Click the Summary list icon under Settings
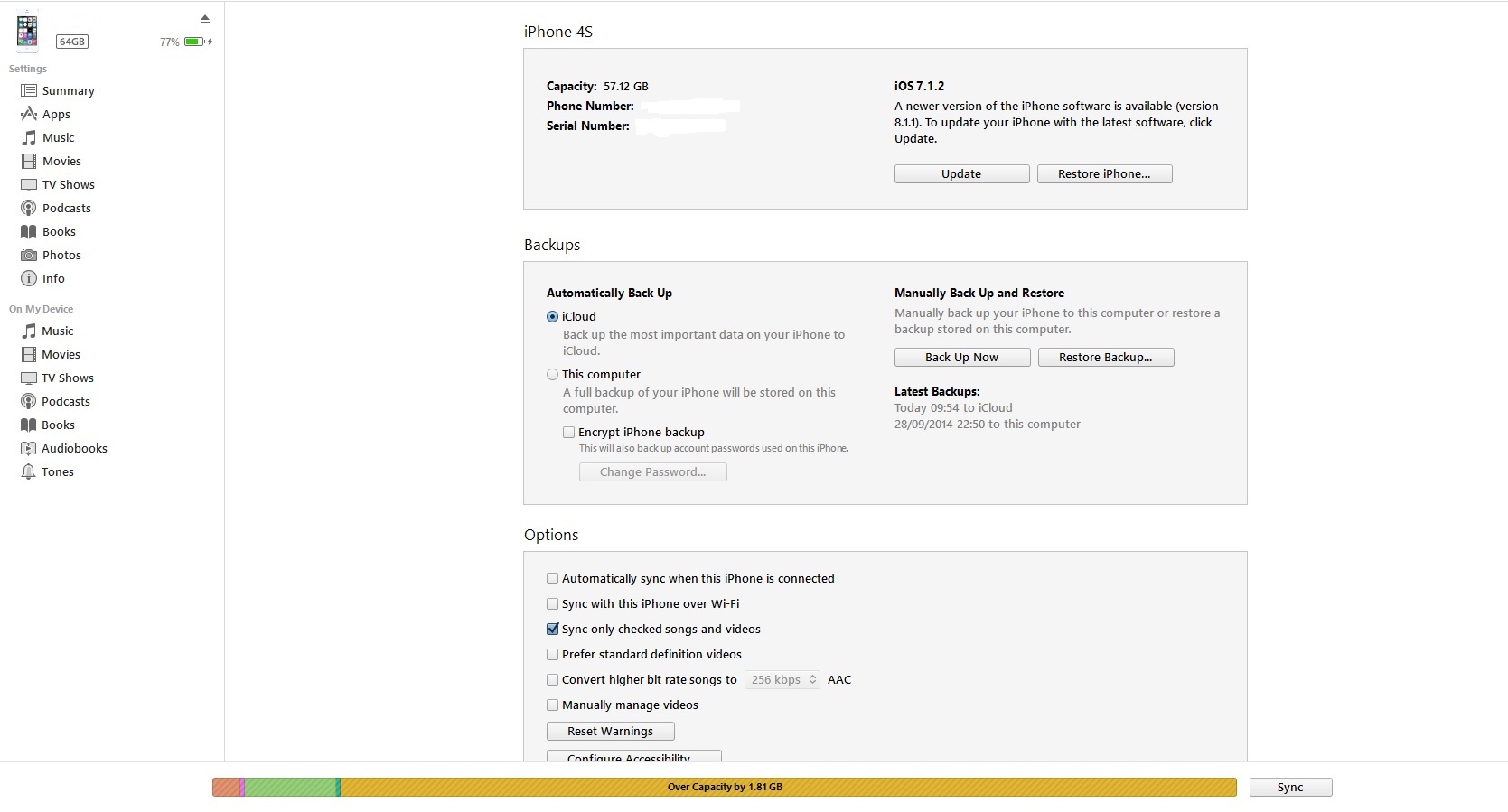Screen dimensions: 1508x812 click(29, 90)
